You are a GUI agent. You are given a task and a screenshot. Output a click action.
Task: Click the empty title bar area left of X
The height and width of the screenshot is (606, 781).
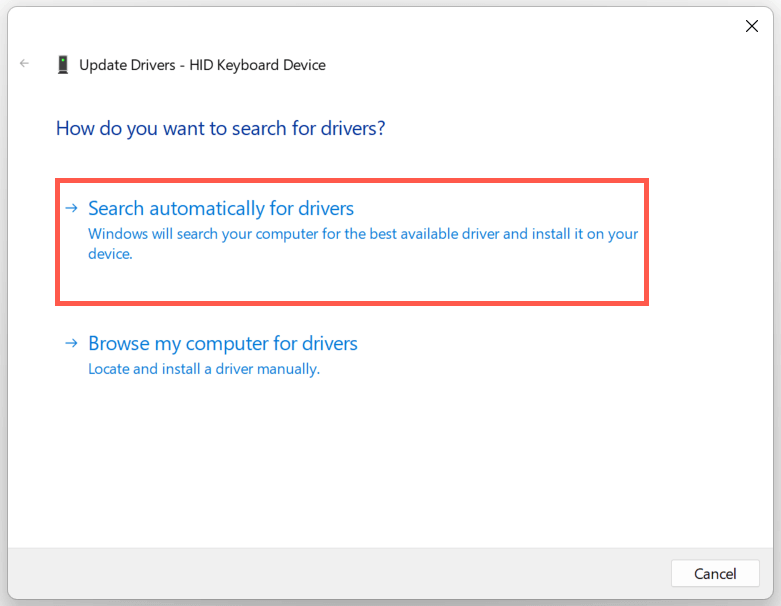pos(400,26)
